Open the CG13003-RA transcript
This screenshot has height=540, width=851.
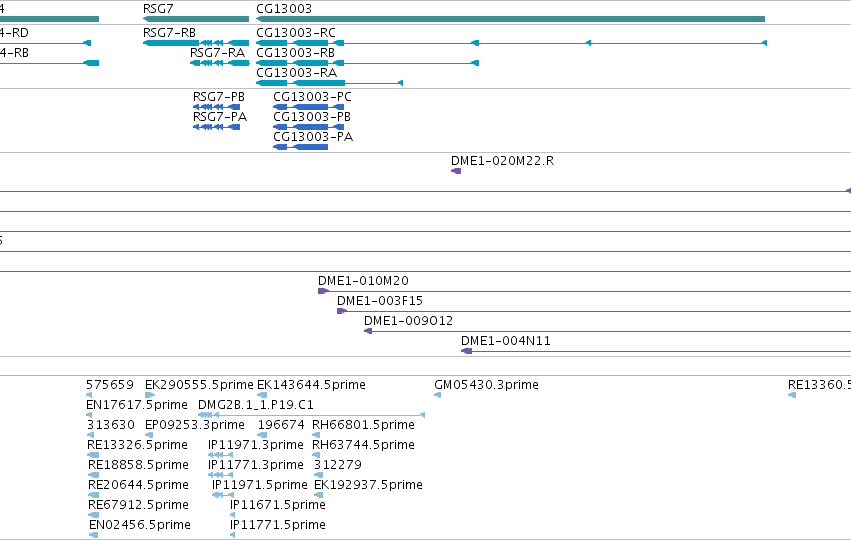tap(329, 83)
